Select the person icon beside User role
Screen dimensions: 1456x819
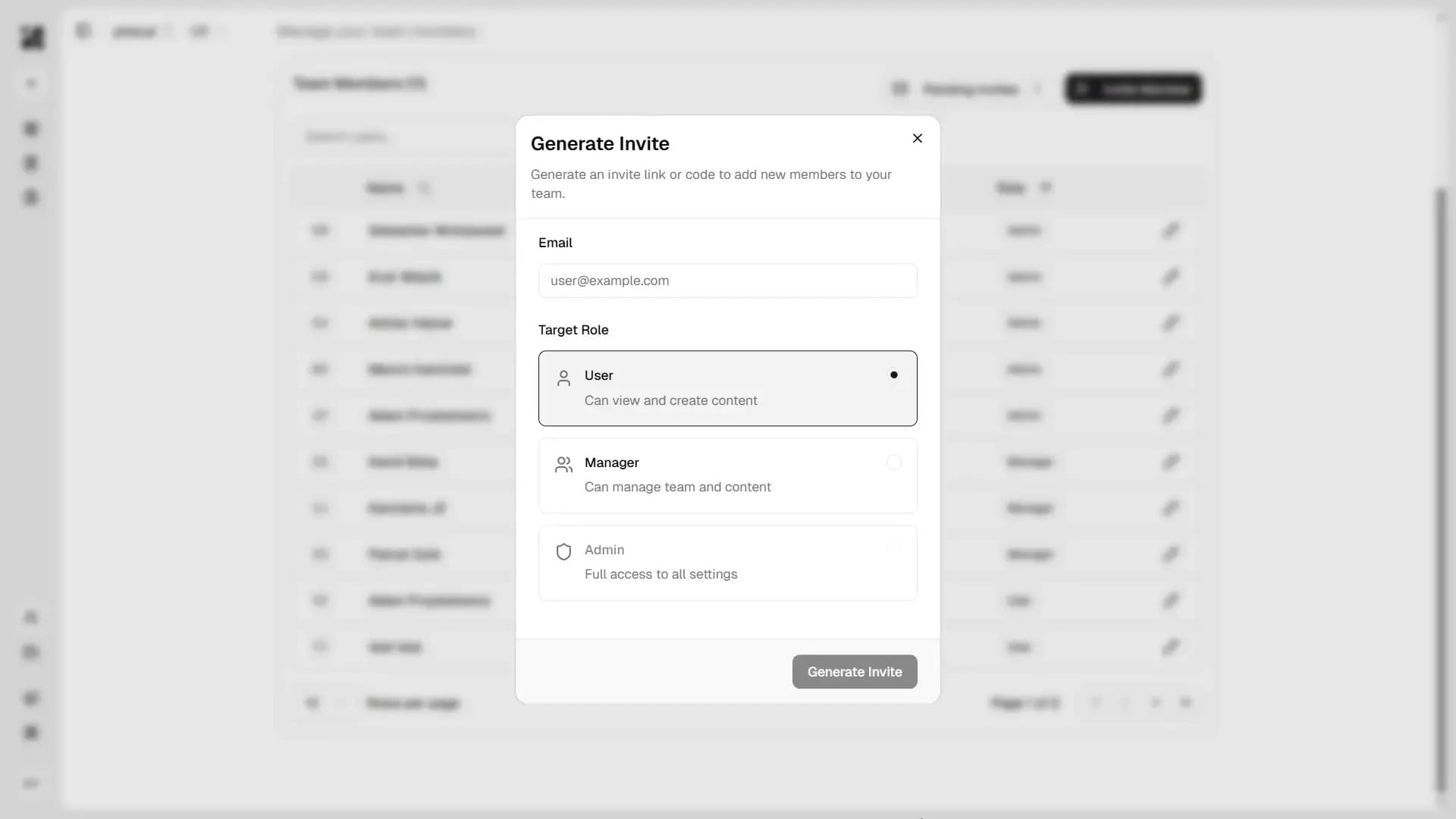pos(563,378)
